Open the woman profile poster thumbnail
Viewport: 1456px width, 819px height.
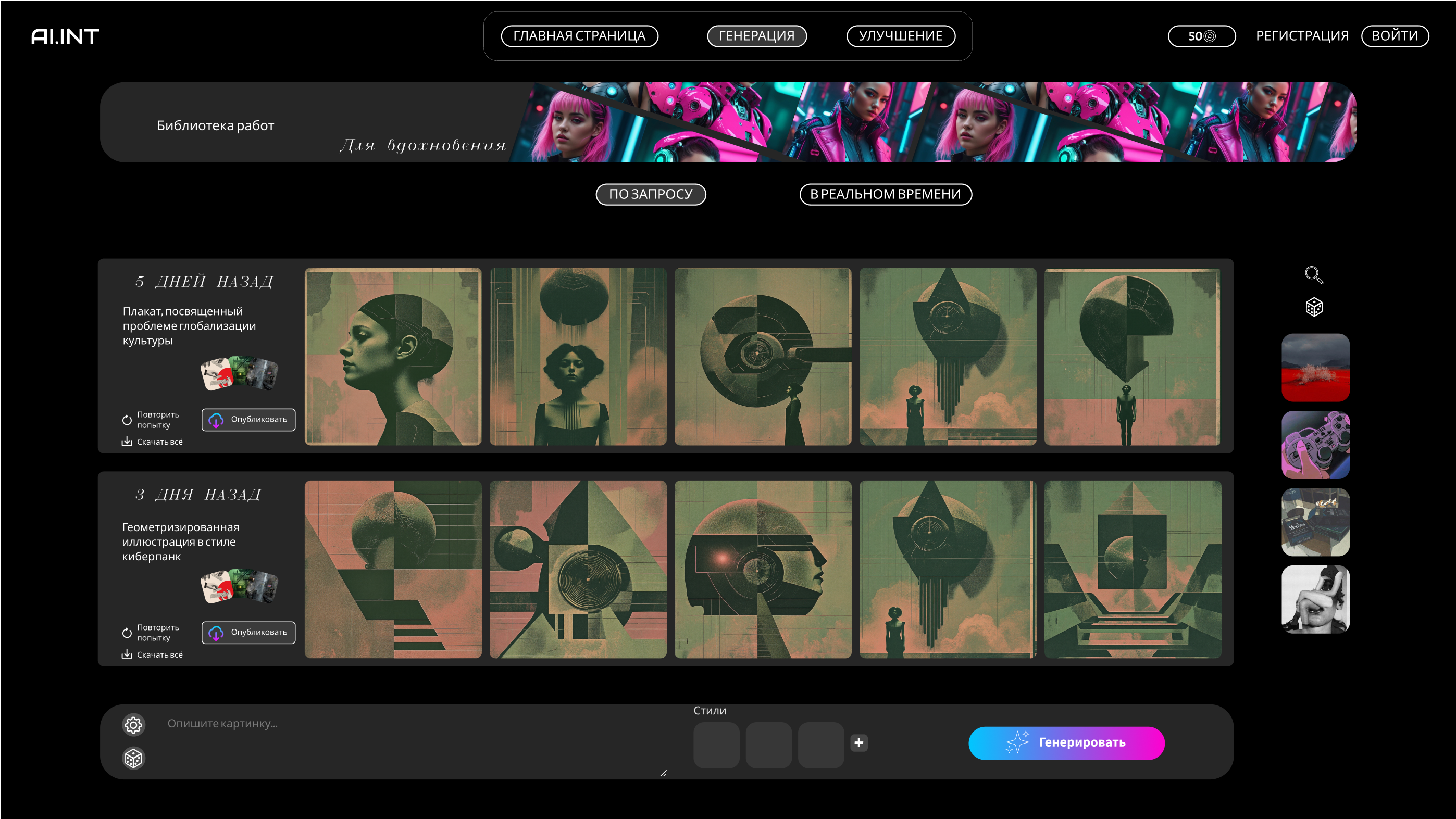(x=393, y=357)
